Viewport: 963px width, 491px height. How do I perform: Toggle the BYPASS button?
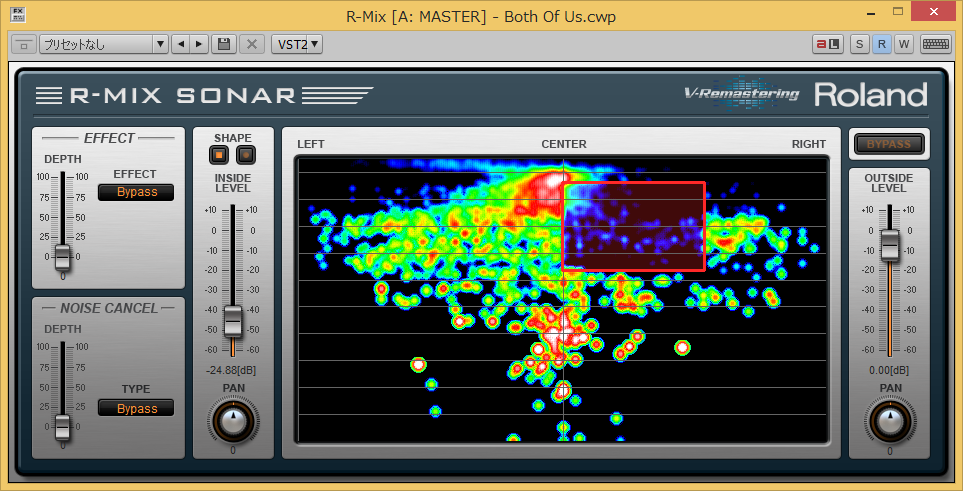[889, 144]
